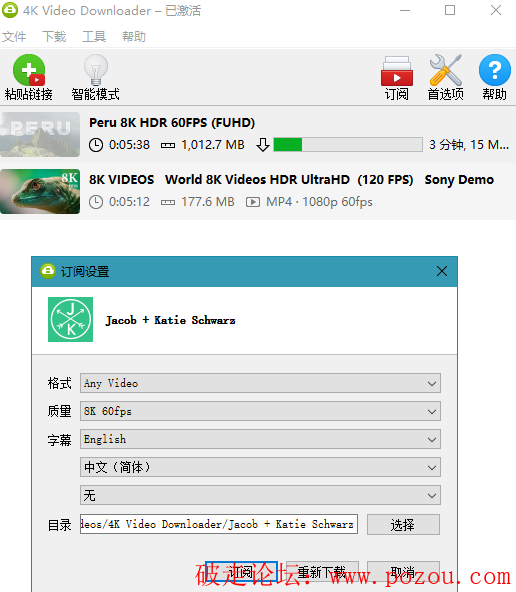The height and width of the screenshot is (592, 516).
Task: Expand the subtitles dropdown showing 中文（简体）
Action: tap(260, 467)
